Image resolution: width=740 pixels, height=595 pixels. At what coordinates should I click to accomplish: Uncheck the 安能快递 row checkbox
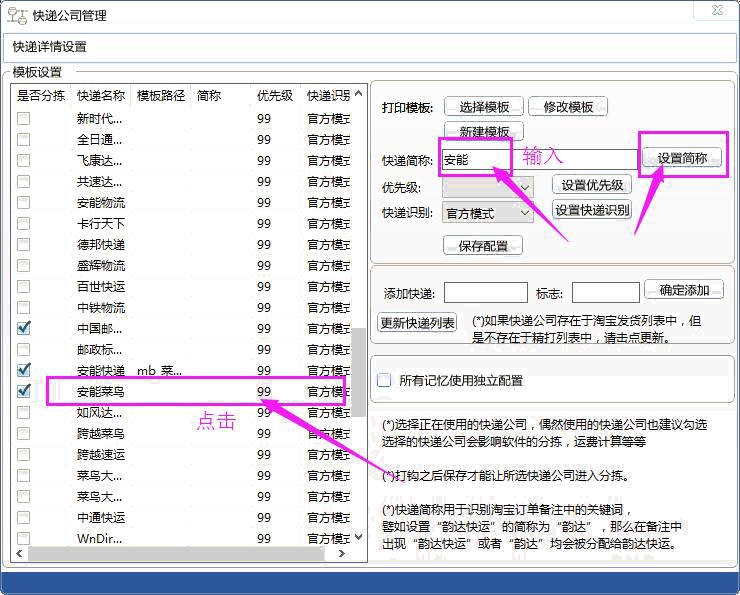(23, 370)
